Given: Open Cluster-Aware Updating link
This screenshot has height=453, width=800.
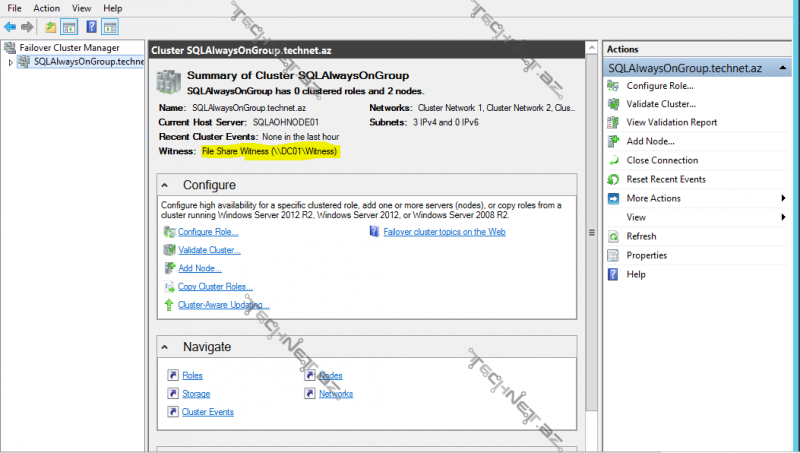Looking at the screenshot, I should click(223, 305).
